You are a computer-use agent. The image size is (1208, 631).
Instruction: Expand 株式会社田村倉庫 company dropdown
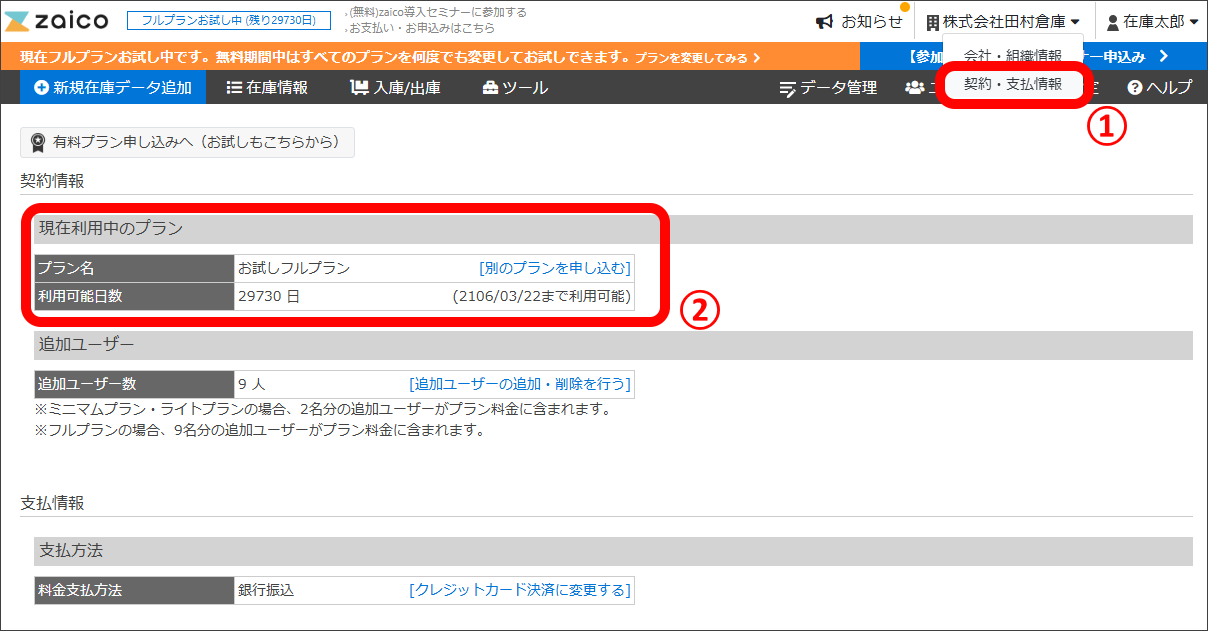pos(1003,21)
